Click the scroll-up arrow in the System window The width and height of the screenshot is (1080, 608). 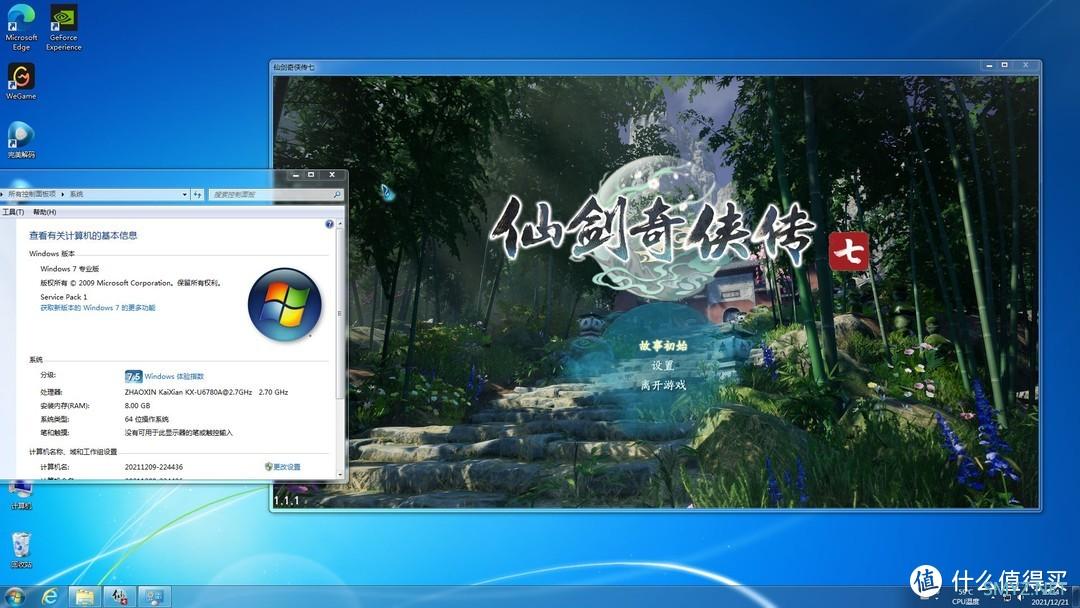[340, 224]
